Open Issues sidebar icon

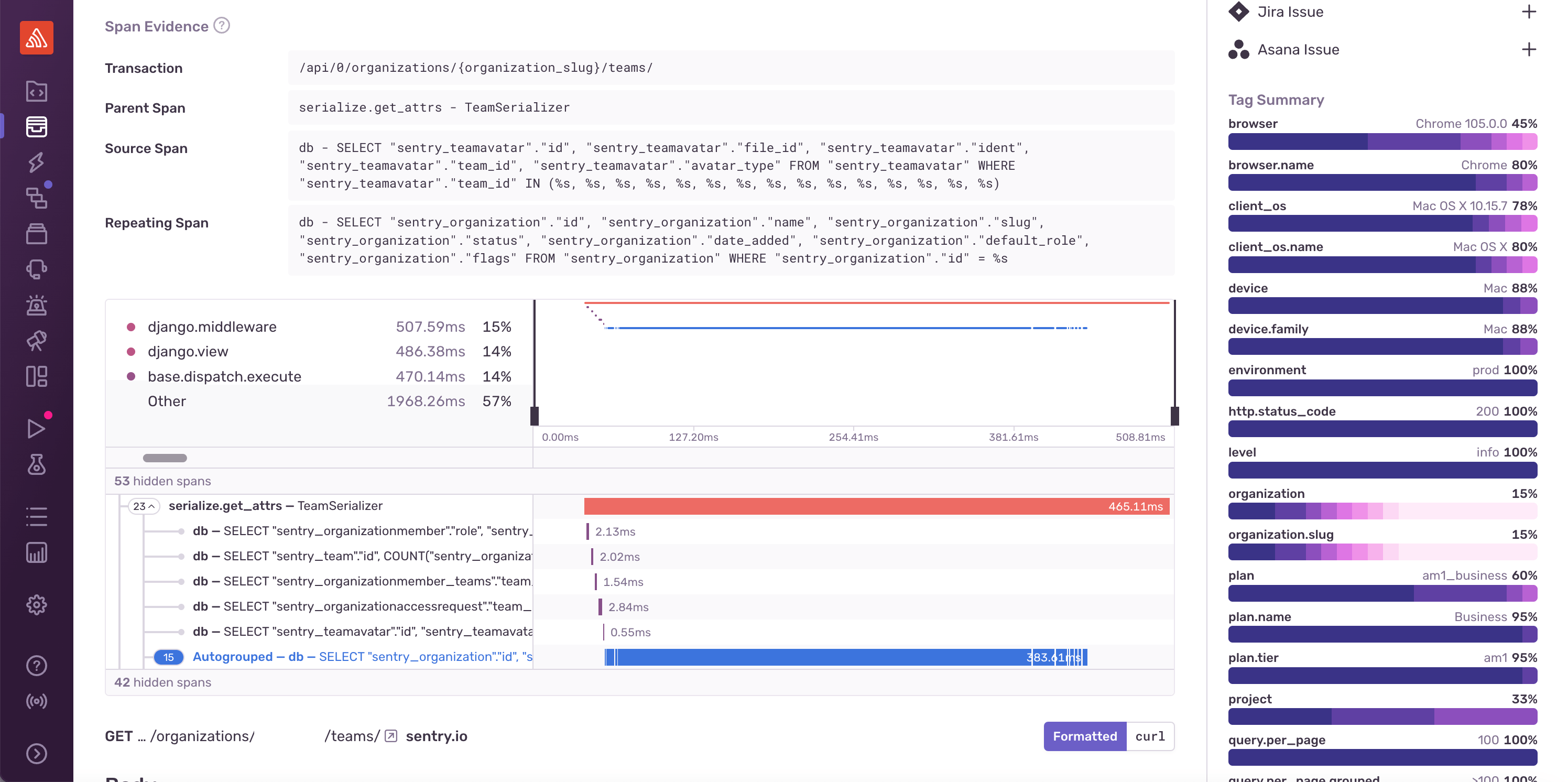point(37,127)
